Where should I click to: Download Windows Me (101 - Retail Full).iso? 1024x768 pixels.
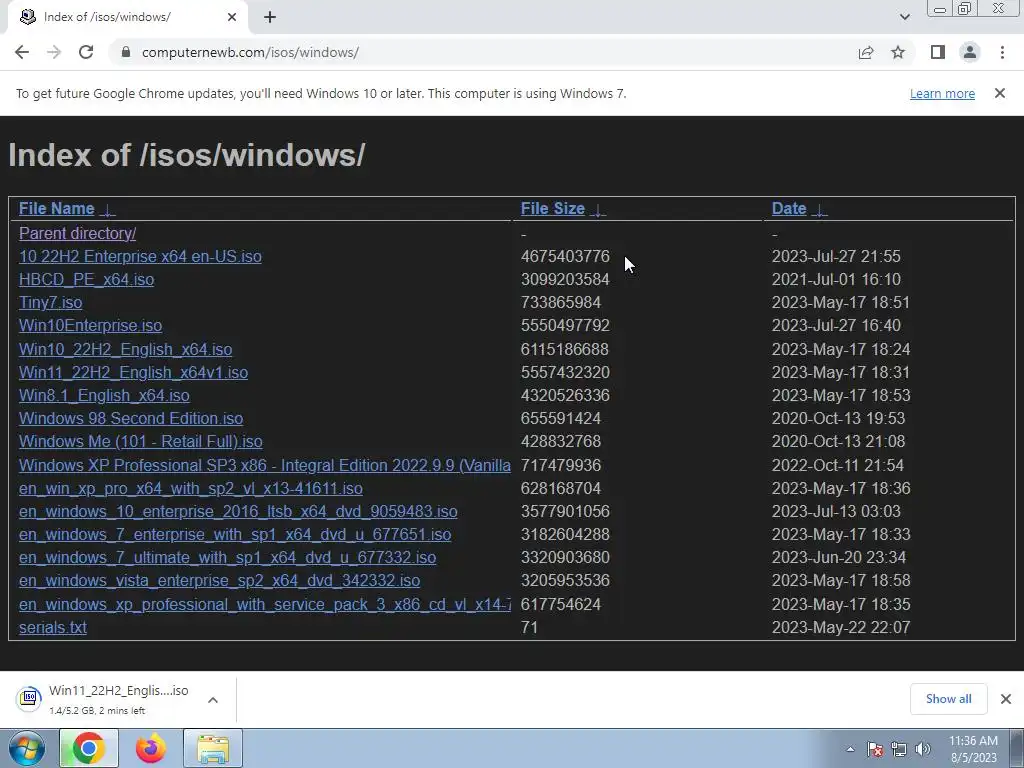[141, 441]
